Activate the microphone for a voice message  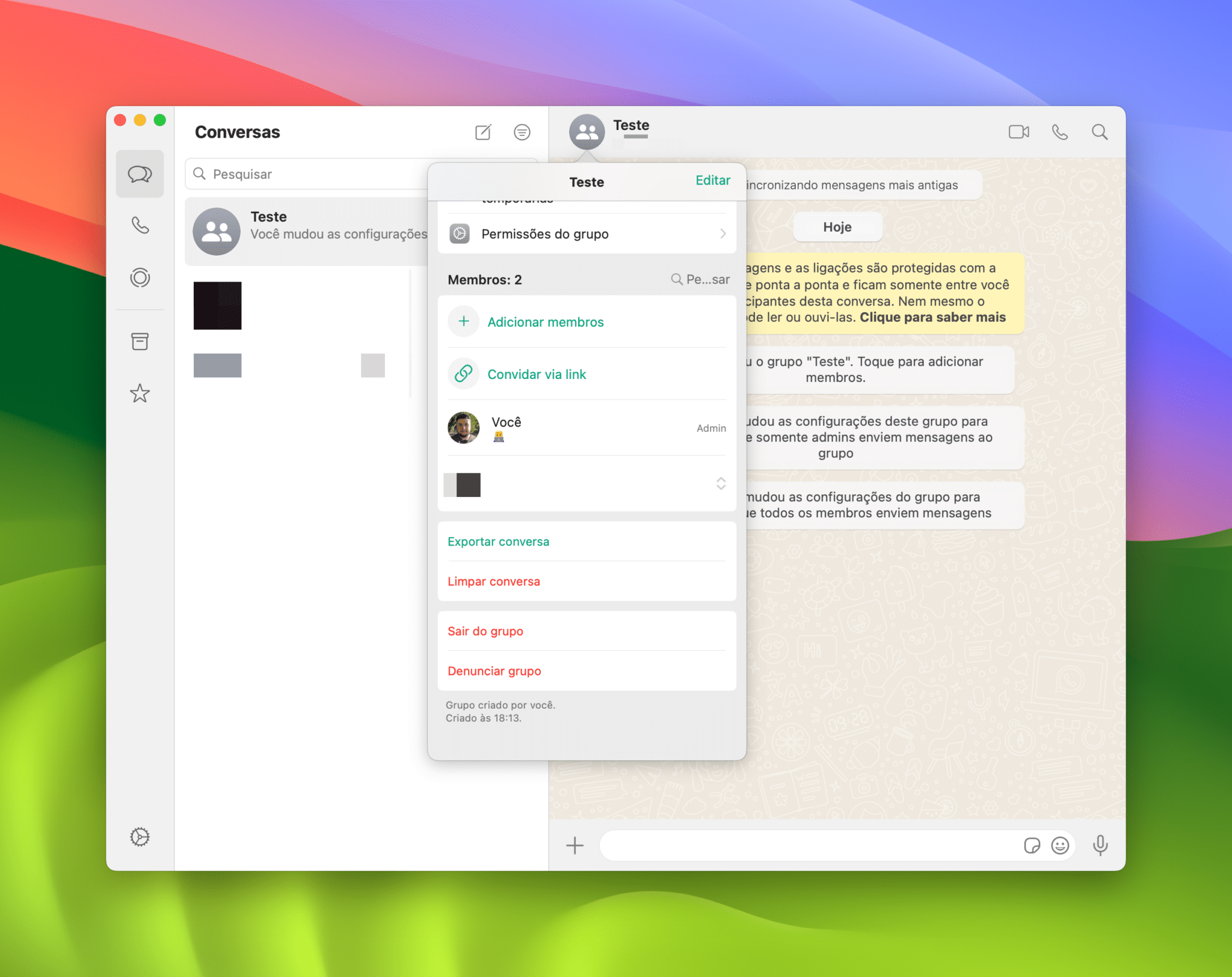[1100, 846]
